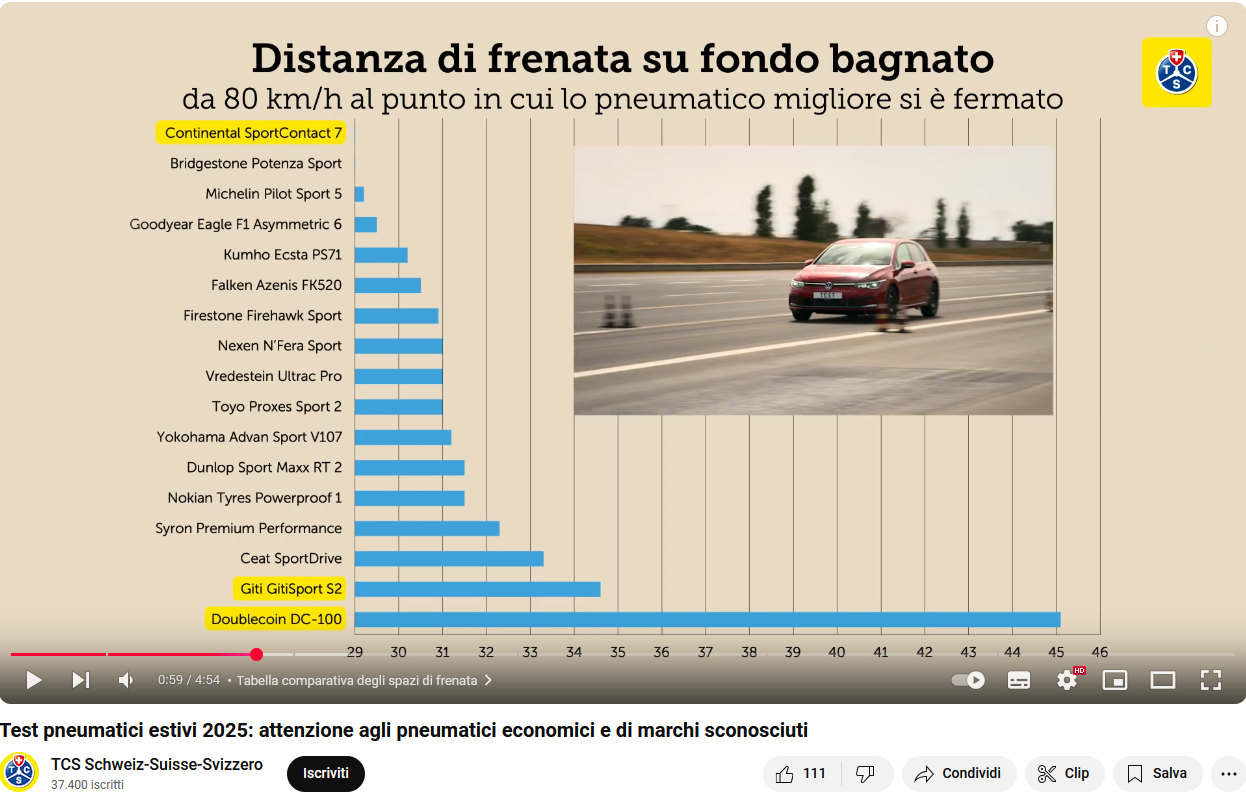
Task: Subscribe with the Iscriviti button
Action: coord(326,773)
